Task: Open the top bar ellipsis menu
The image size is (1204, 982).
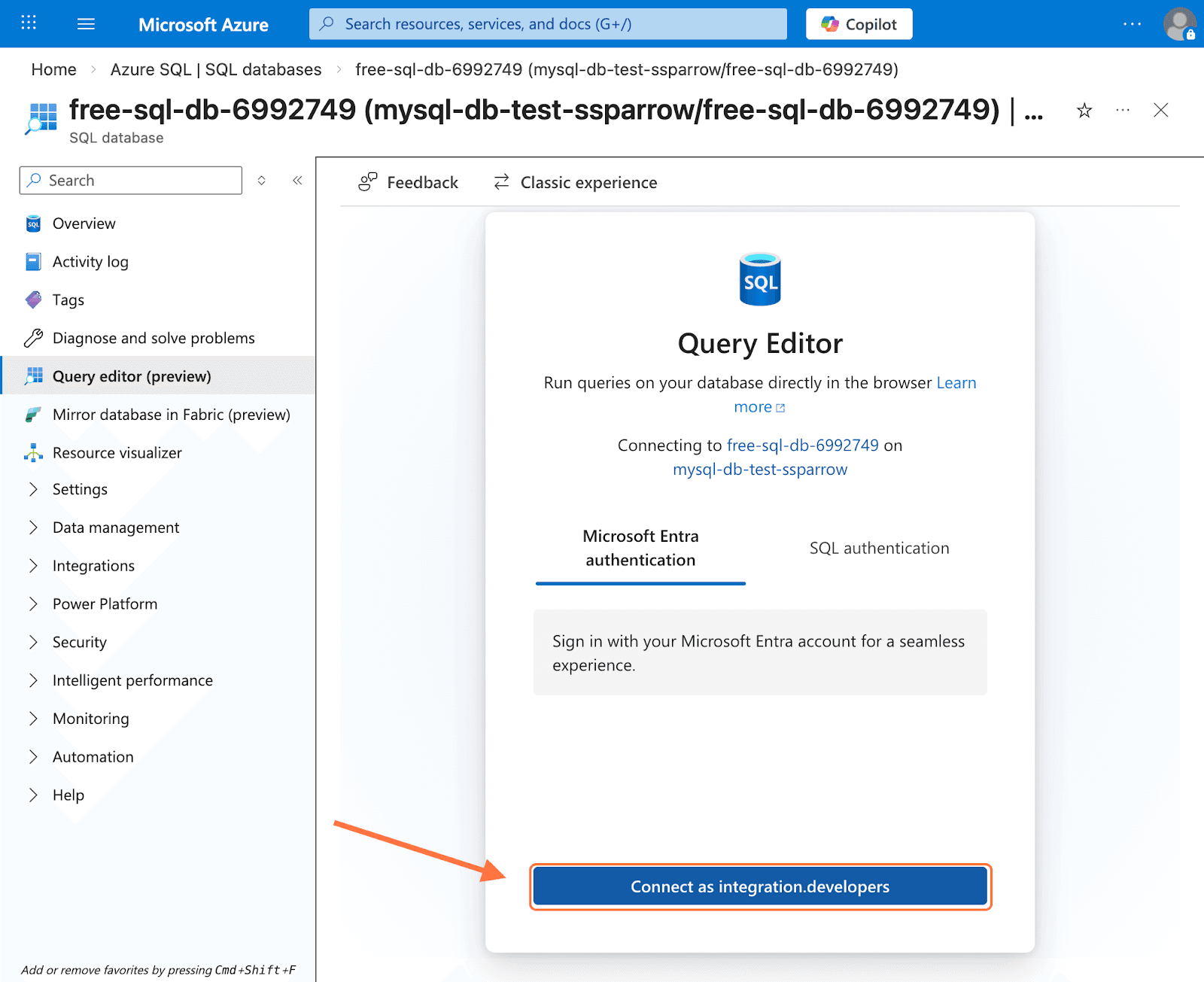Action: pyautogui.click(x=1132, y=24)
